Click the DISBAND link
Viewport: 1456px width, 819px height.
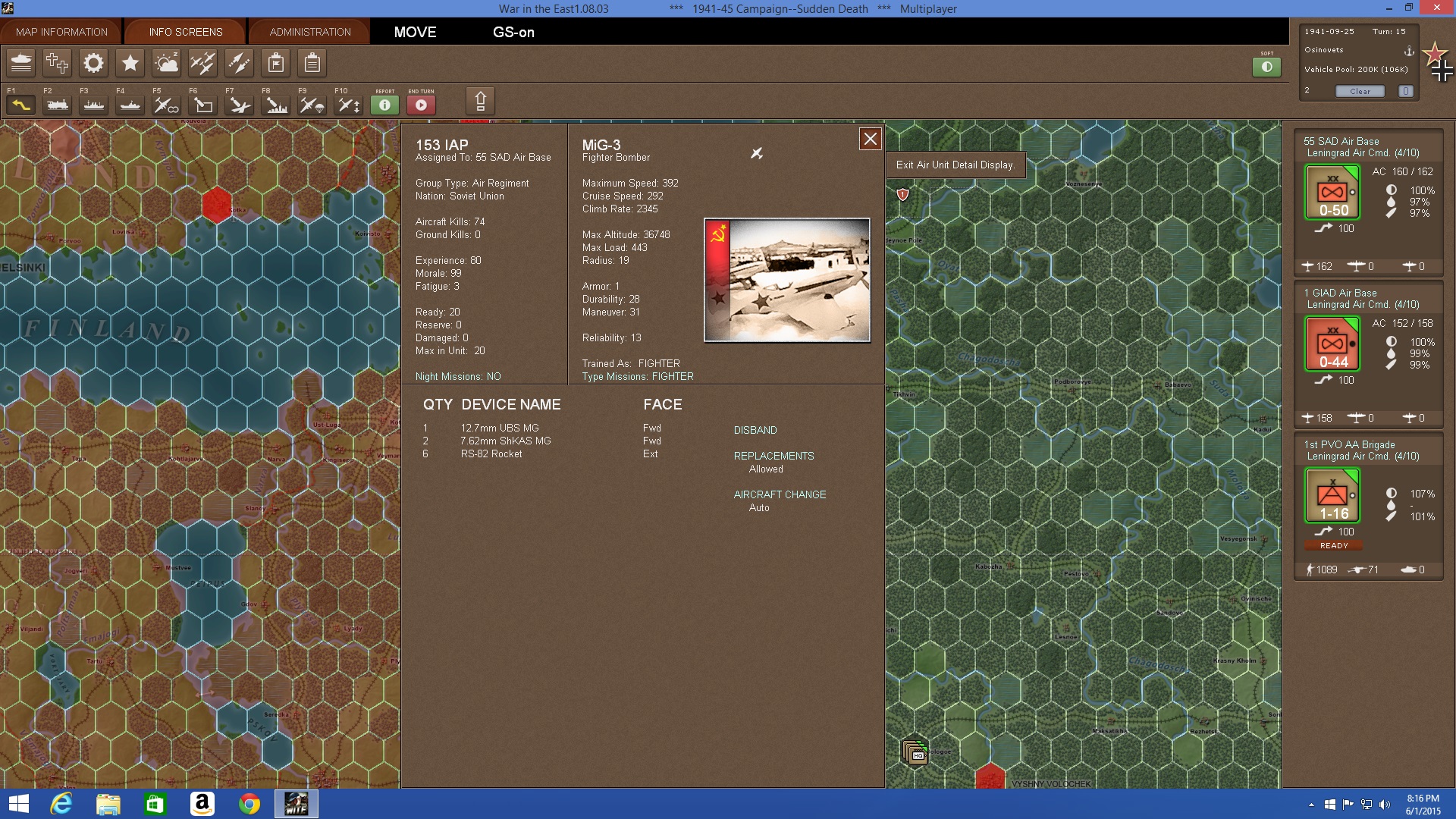click(x=755, y=430)
